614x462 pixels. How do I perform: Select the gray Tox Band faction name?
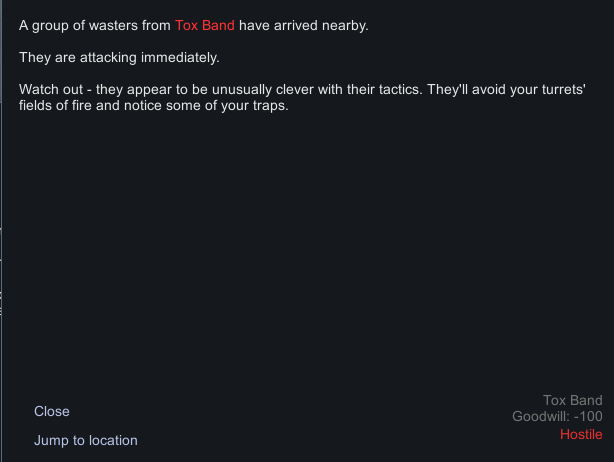pos(572,401)
